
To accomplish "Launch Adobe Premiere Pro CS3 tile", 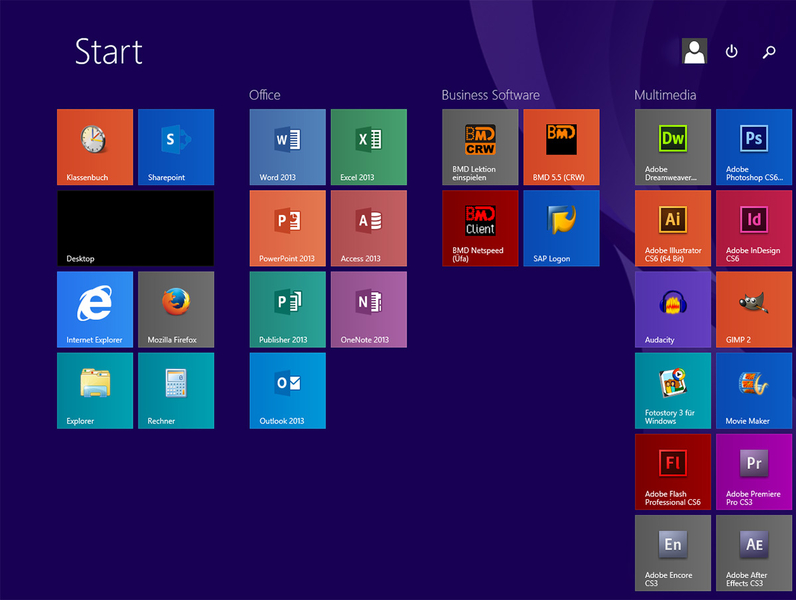I will [x=754, y=472].
